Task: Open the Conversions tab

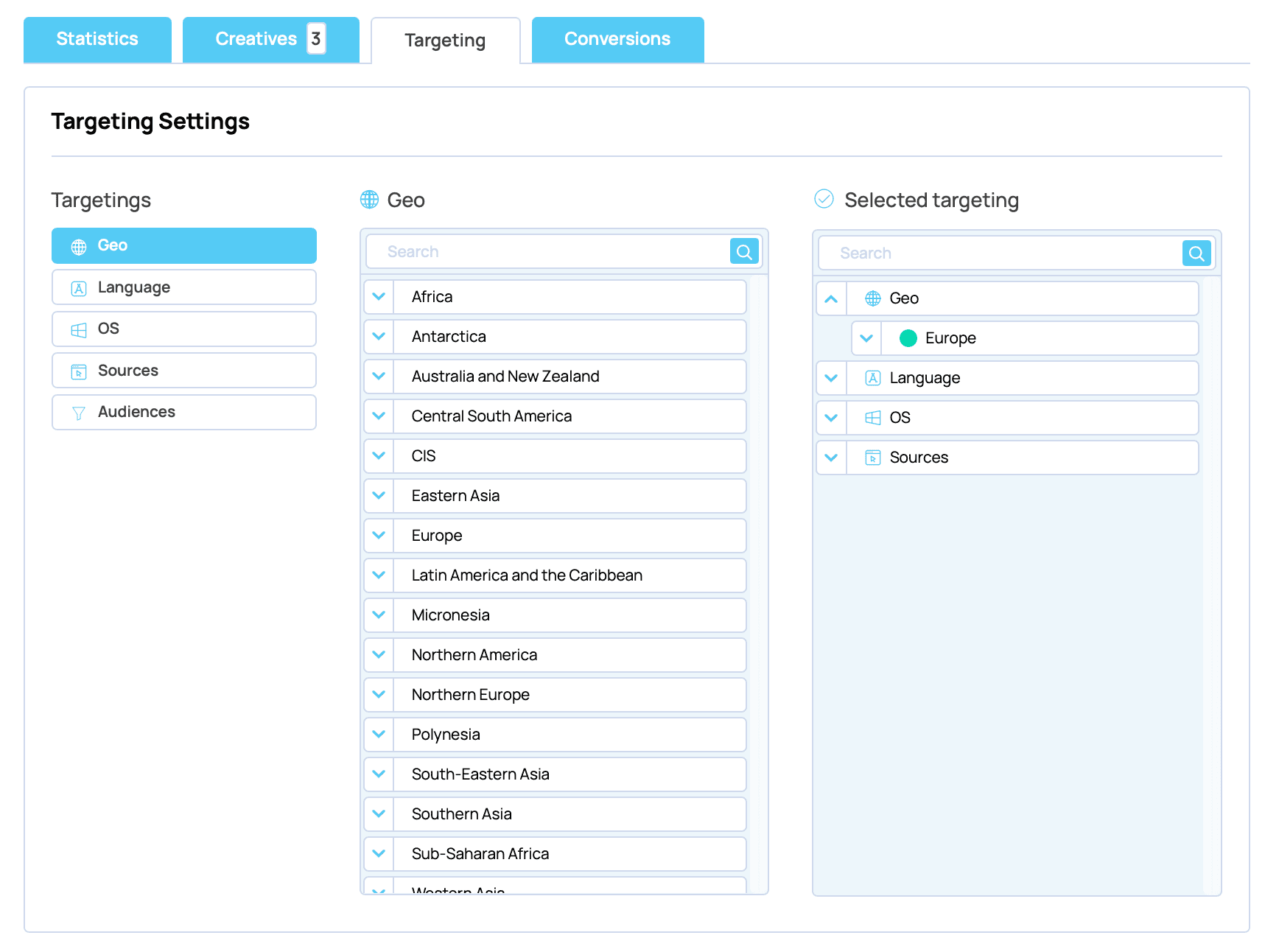Action: click(617, 39)
